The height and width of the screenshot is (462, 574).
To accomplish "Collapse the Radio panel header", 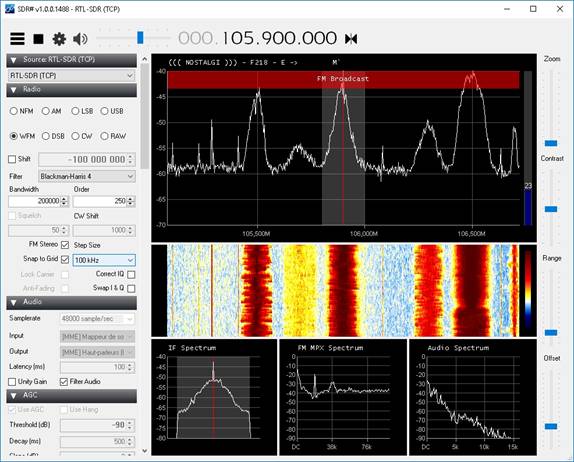I will tap(72, 90).
